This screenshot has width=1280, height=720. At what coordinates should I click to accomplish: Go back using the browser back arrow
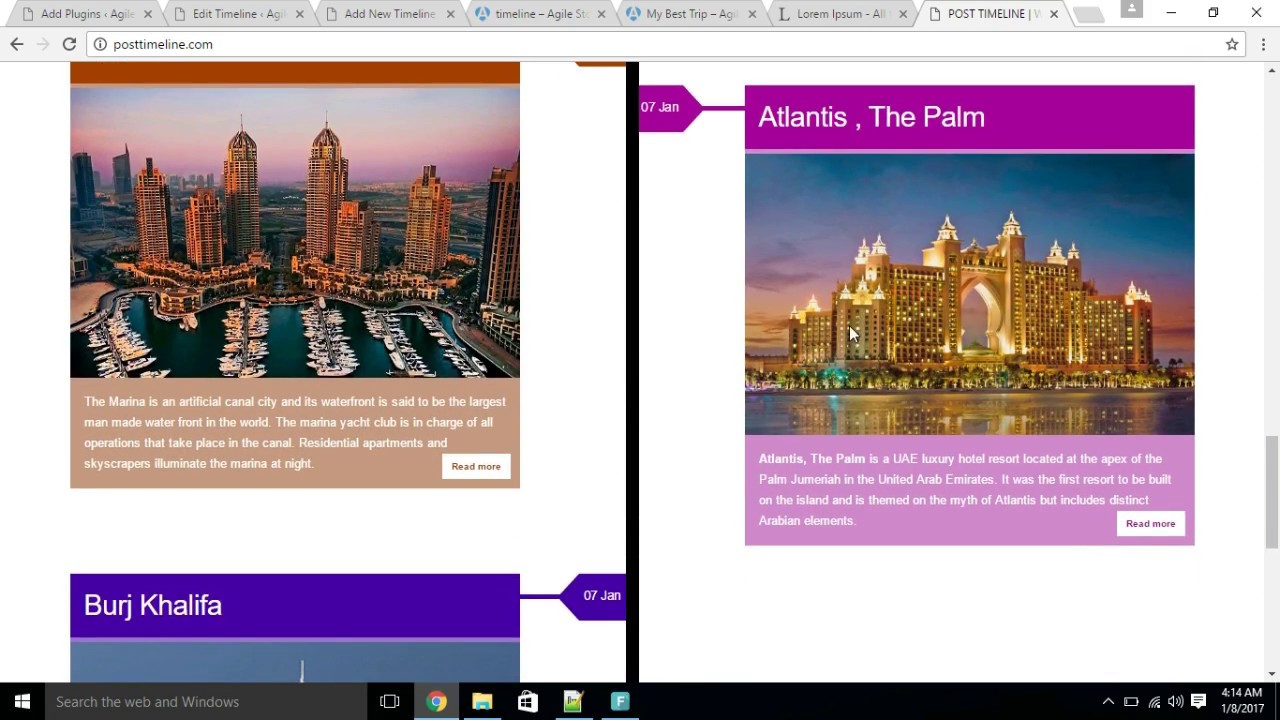coord(16,44)
